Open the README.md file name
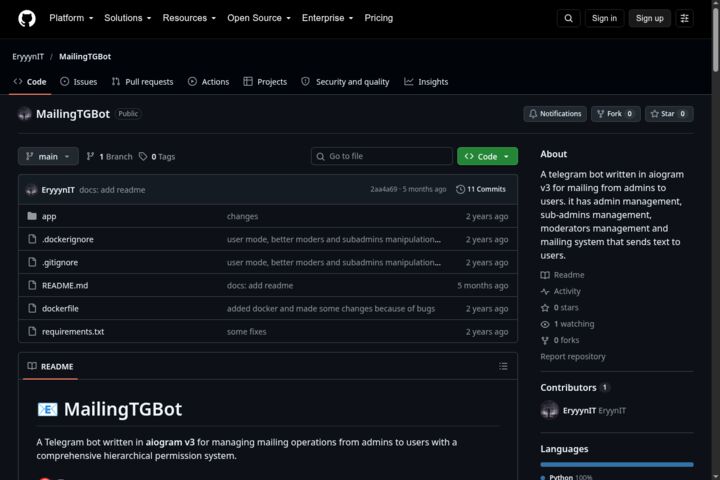 [x=65, y=285]
